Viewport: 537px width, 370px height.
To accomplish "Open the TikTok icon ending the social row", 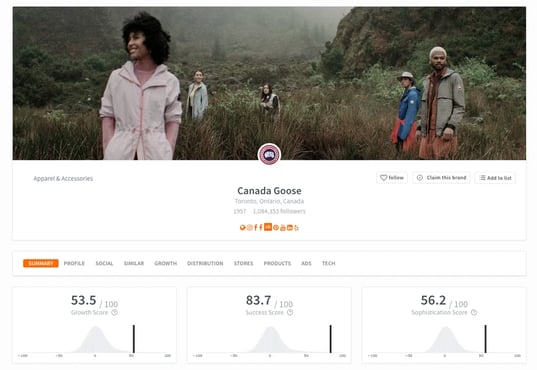I will point(296,227).
